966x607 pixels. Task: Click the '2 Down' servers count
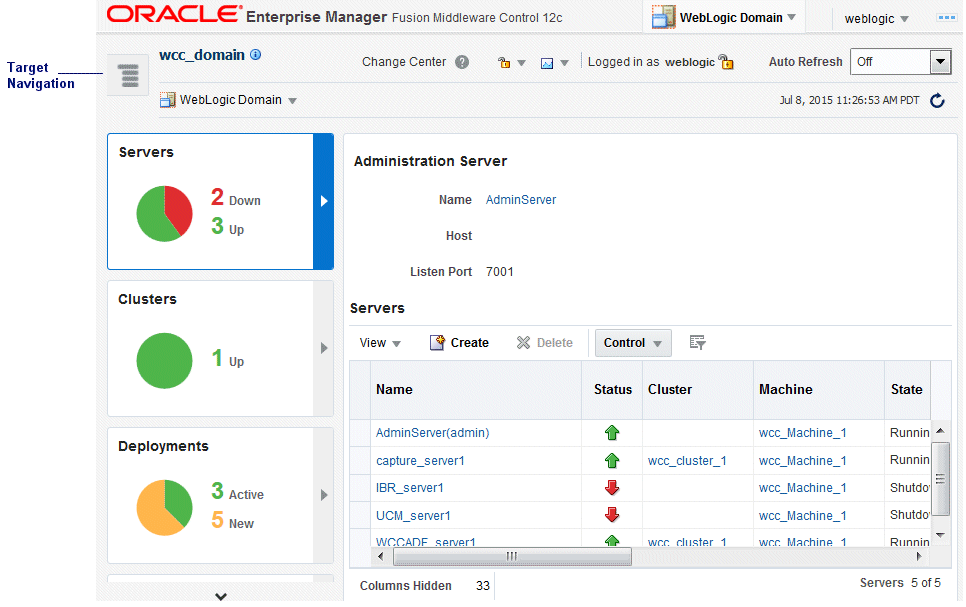click(236, 198)
